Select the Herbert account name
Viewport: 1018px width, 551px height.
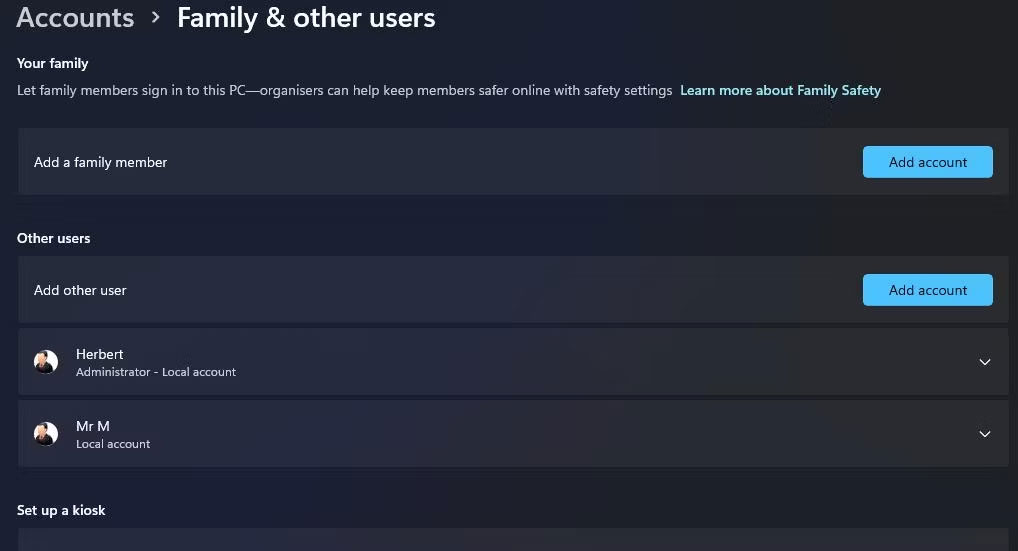click(99, 354)
